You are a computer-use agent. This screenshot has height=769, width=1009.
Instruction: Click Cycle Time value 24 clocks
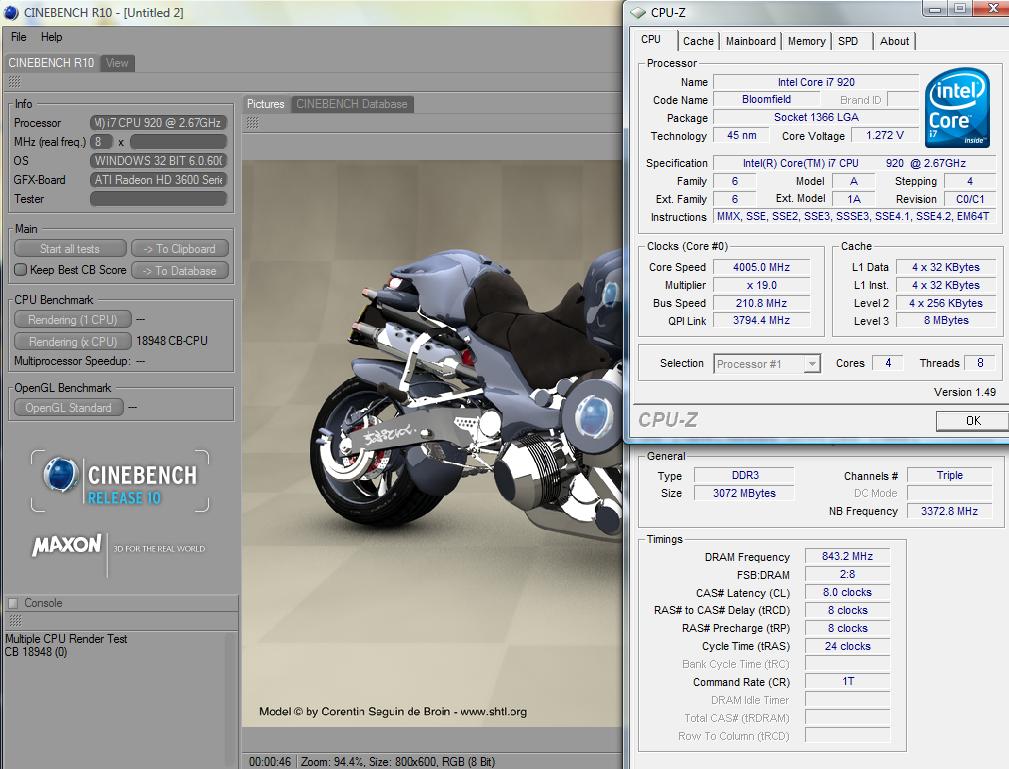click(x=847, y=646)
